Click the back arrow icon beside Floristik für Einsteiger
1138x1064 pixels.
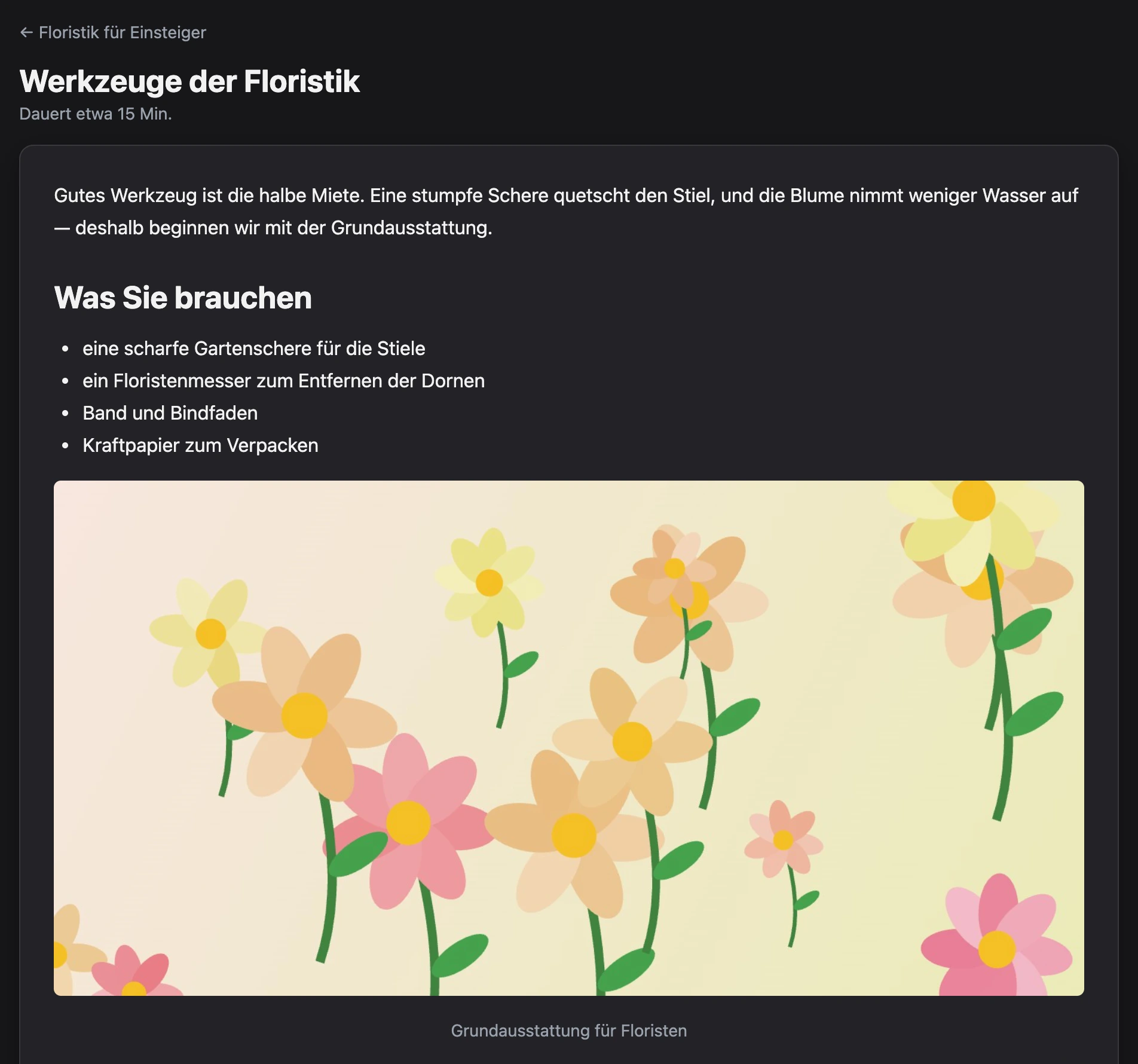tap(26, 32)
